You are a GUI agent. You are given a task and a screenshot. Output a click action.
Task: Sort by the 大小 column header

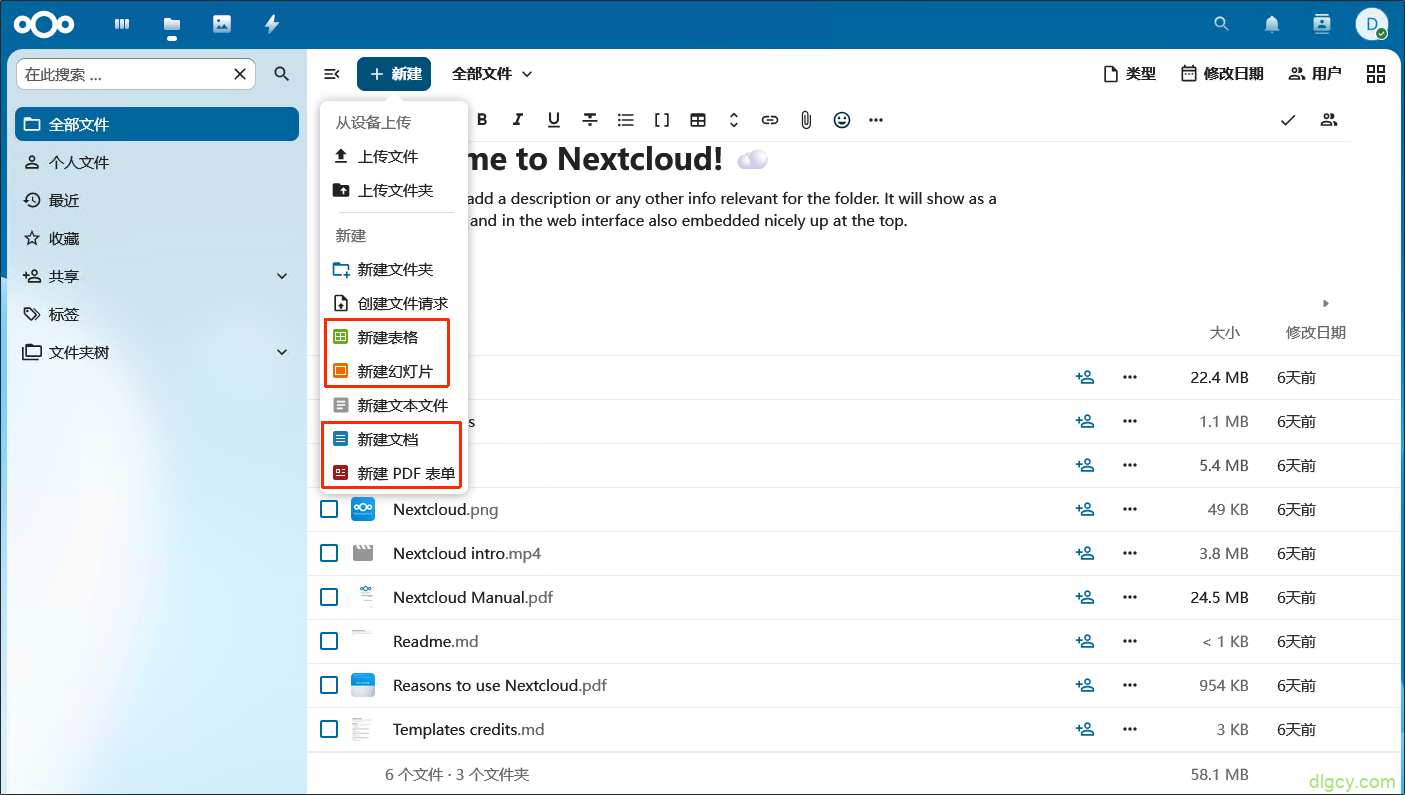(1224, 333)
